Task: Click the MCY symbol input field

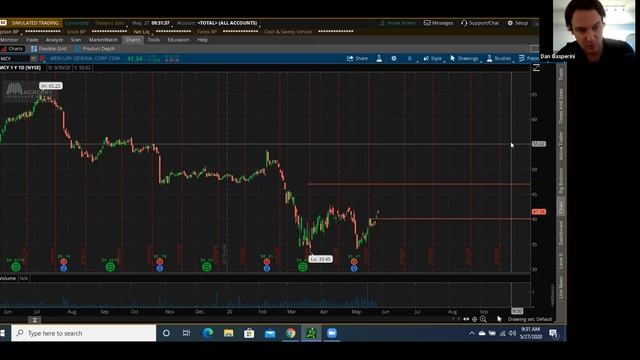Action: 15,59
